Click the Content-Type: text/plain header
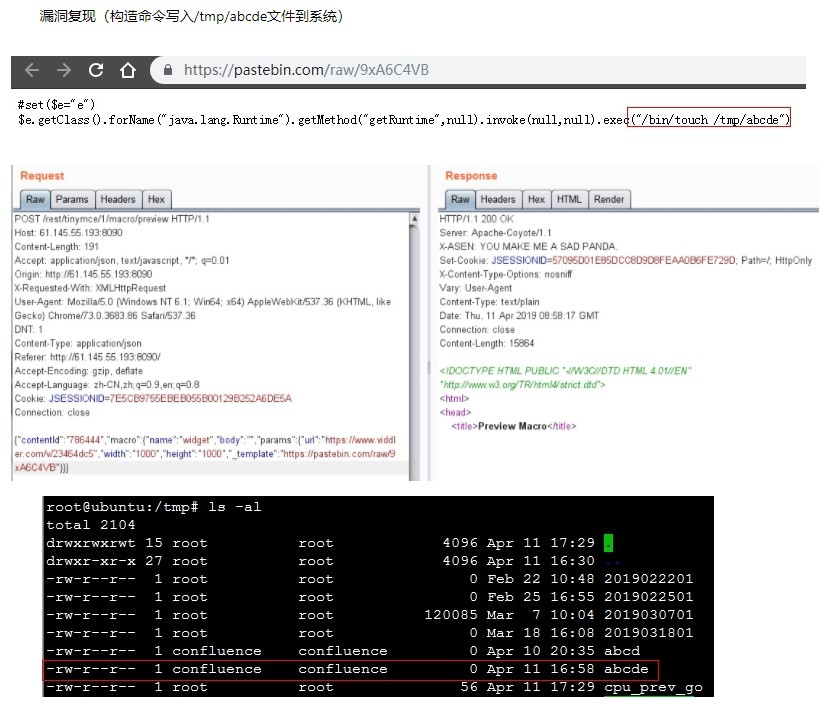Screen dimensions: 824x718 [489, 302]
